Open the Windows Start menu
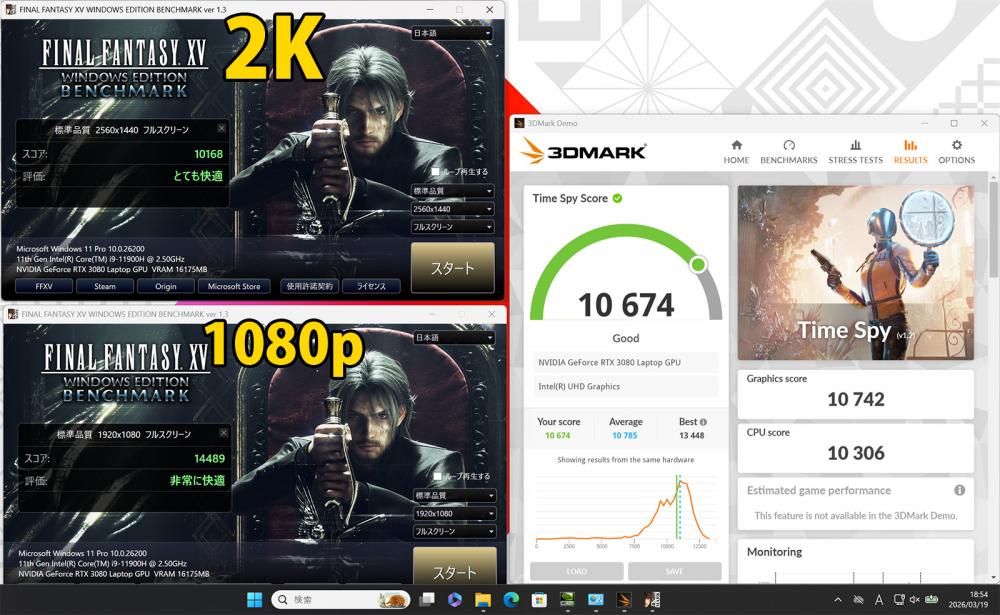1000x615 pixels. point(254,600)
